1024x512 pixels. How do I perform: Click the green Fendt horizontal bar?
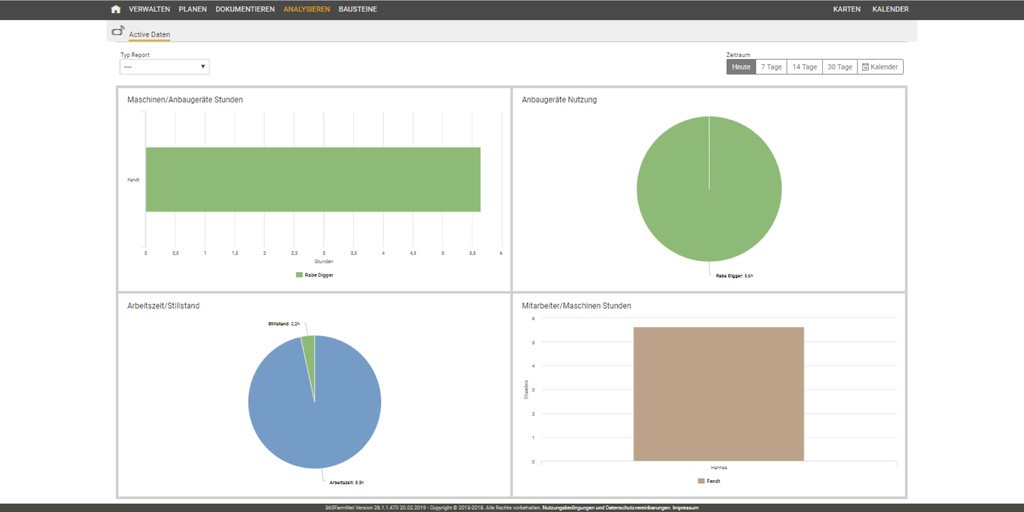[313, 180]
